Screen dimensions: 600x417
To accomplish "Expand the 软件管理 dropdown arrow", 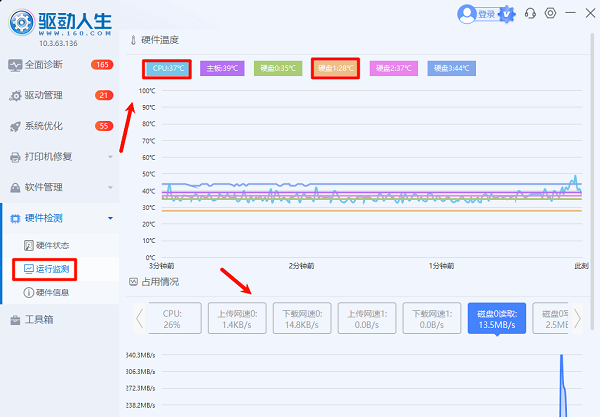I will tap(110, 187).
